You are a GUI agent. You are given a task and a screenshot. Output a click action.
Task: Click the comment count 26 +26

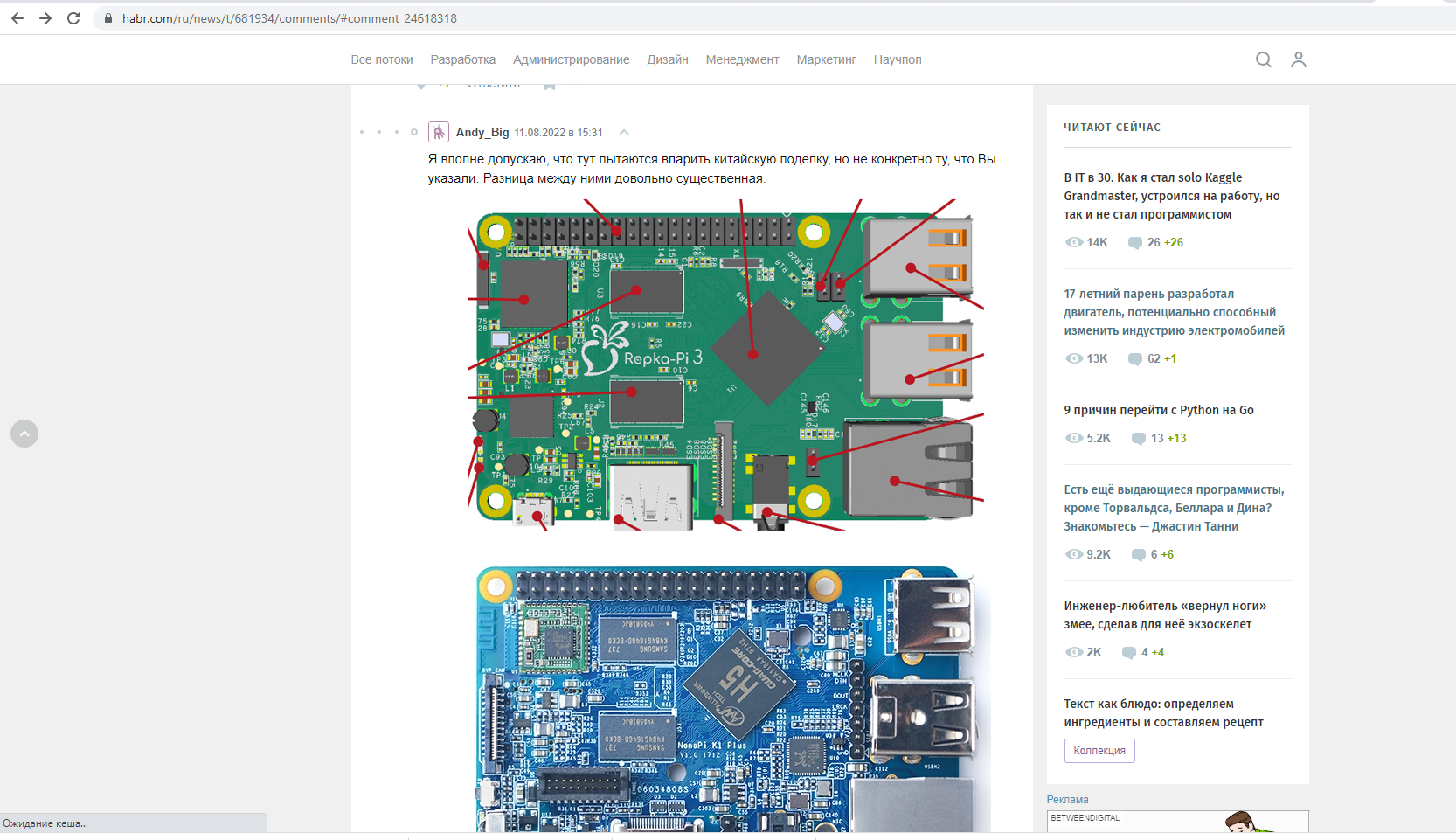tap(1165, 242)
